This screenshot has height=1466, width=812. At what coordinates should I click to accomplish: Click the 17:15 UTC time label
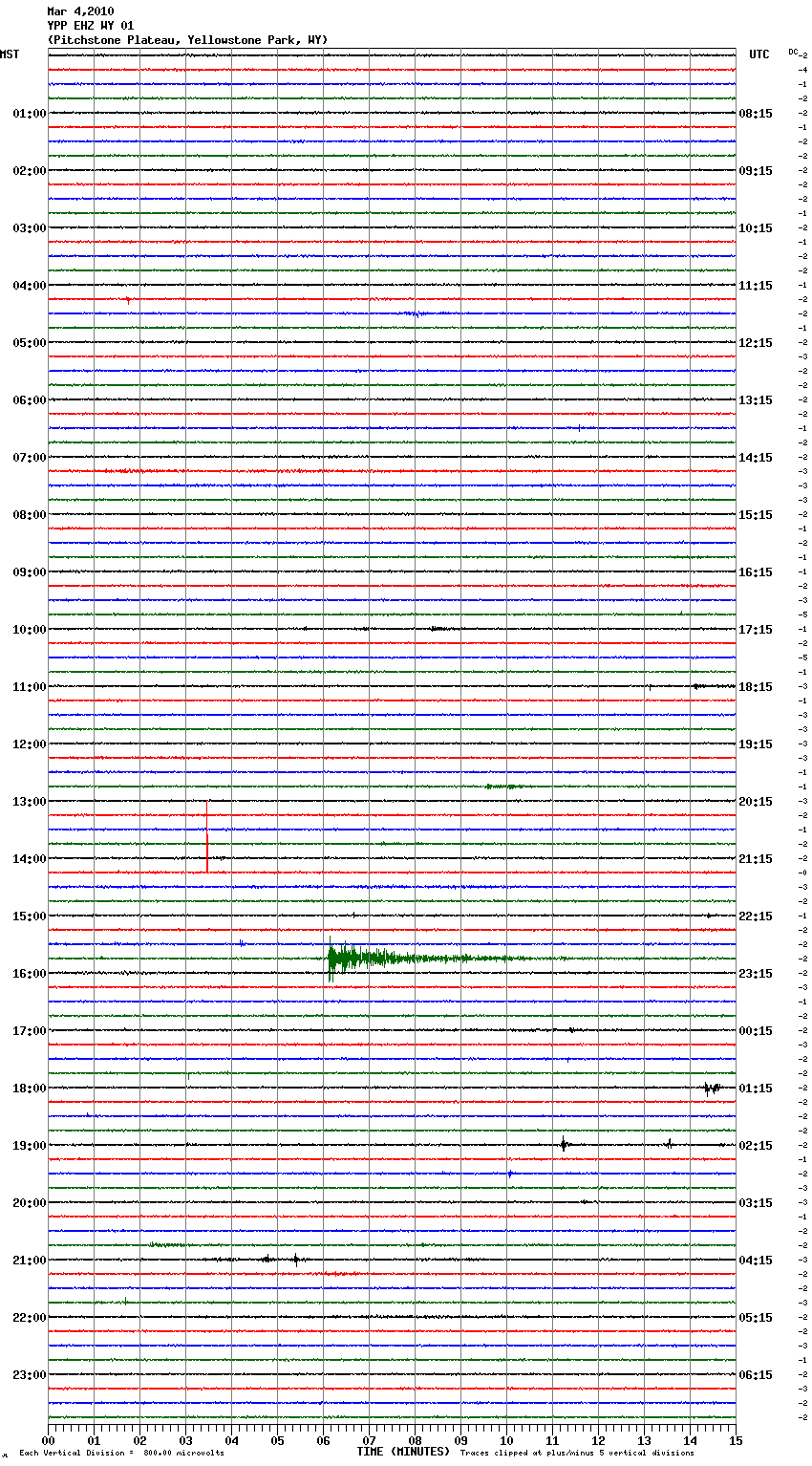tap(756, 630)
